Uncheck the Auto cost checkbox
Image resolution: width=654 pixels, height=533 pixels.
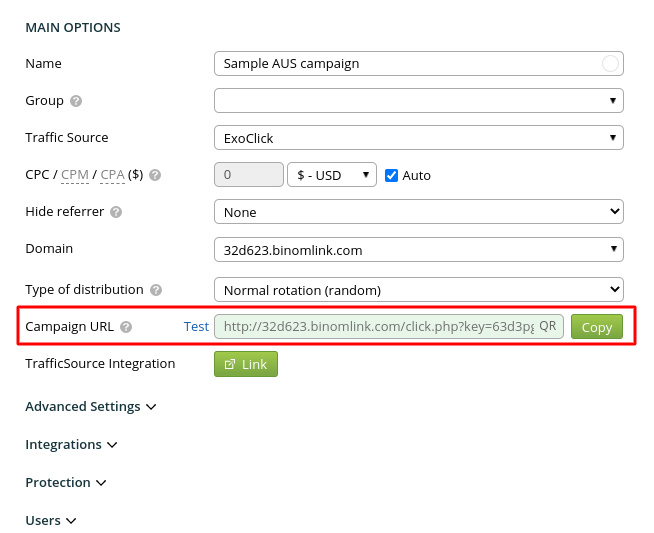(392, 175)
